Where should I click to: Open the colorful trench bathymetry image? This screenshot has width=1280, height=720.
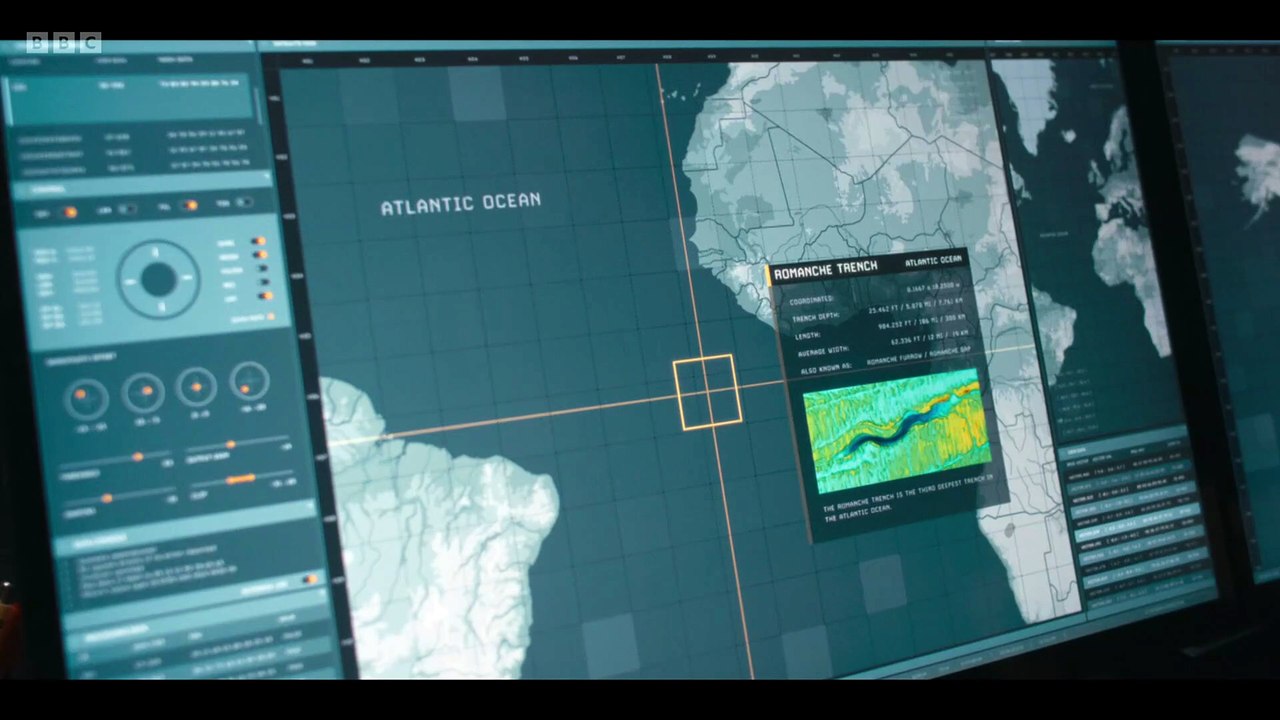click(x=896, y=431)
